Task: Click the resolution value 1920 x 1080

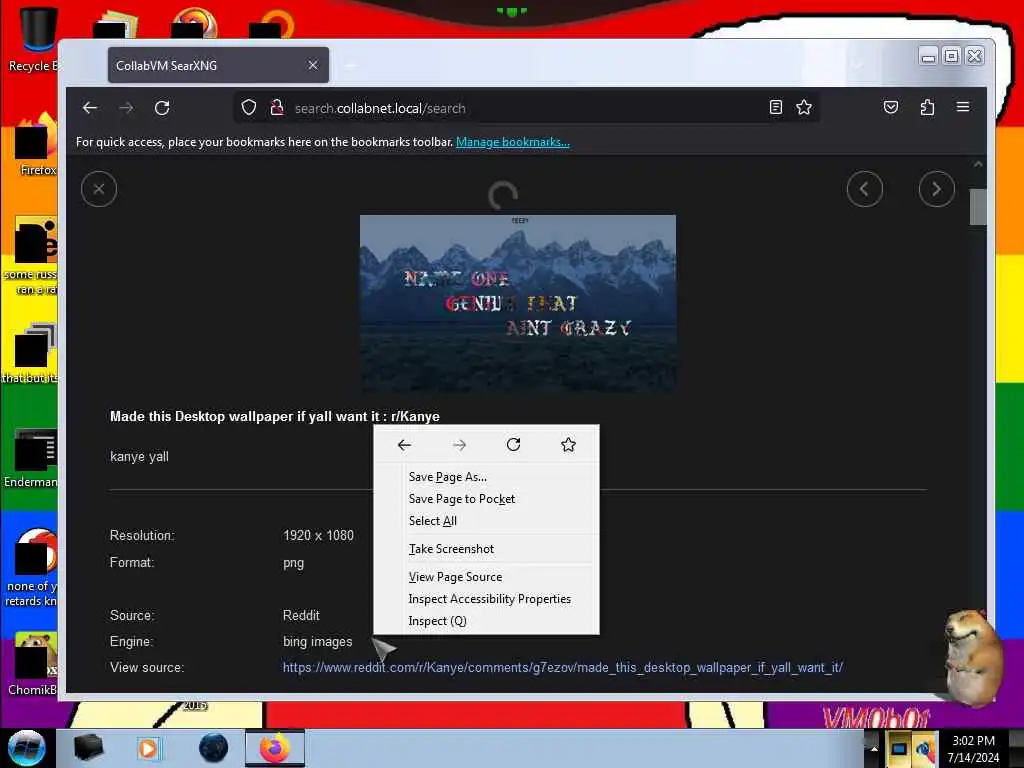Action: (x=318, y=536)
